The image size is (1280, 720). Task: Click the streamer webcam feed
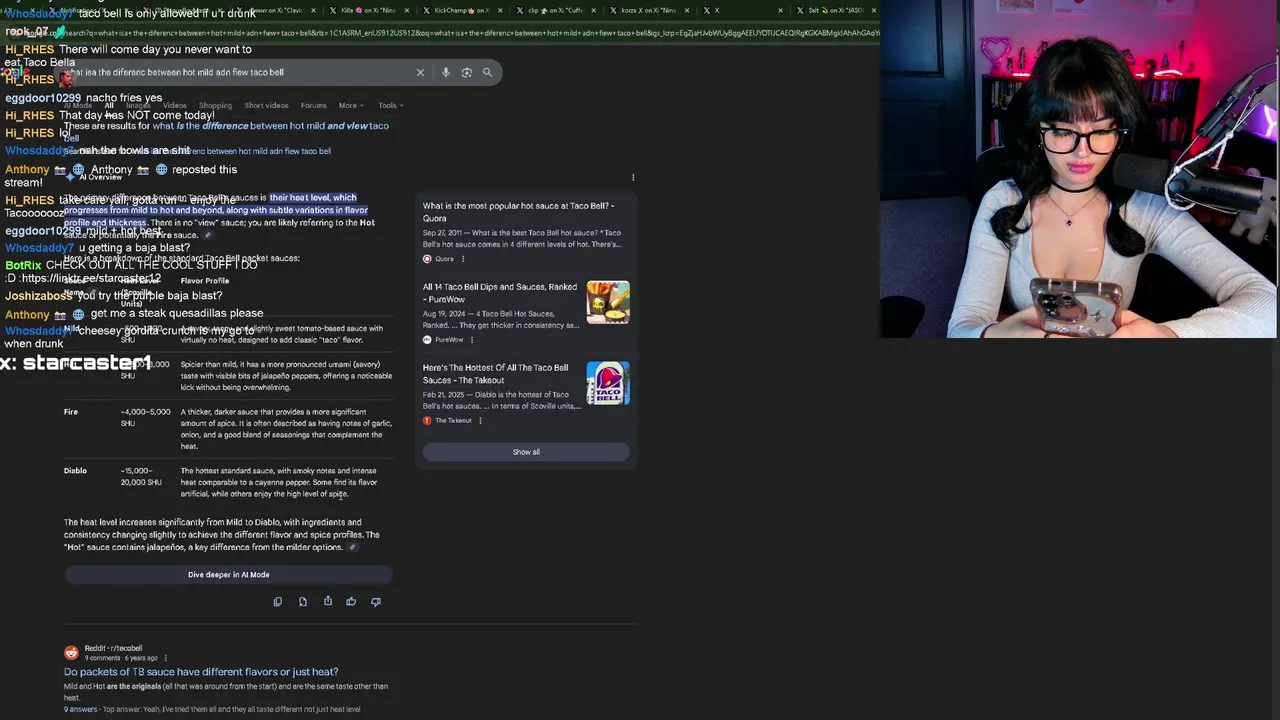tap(1079, 169)
